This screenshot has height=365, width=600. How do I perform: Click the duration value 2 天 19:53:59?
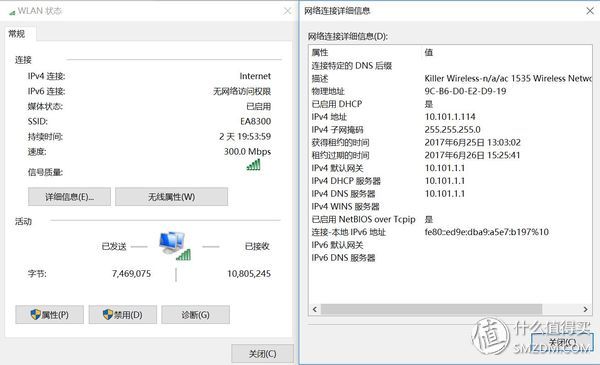[245, 137]
